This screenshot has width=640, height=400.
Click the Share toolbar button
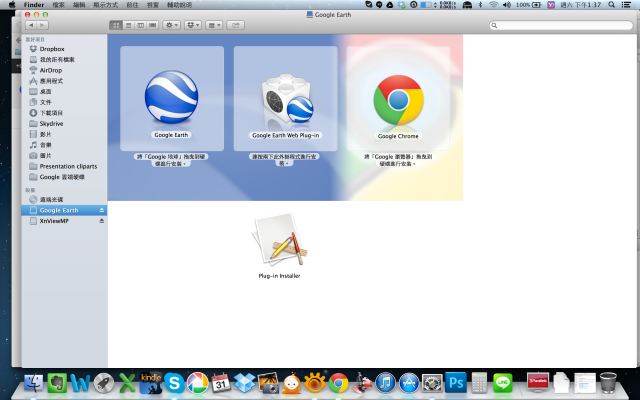(x=236, y=25)
